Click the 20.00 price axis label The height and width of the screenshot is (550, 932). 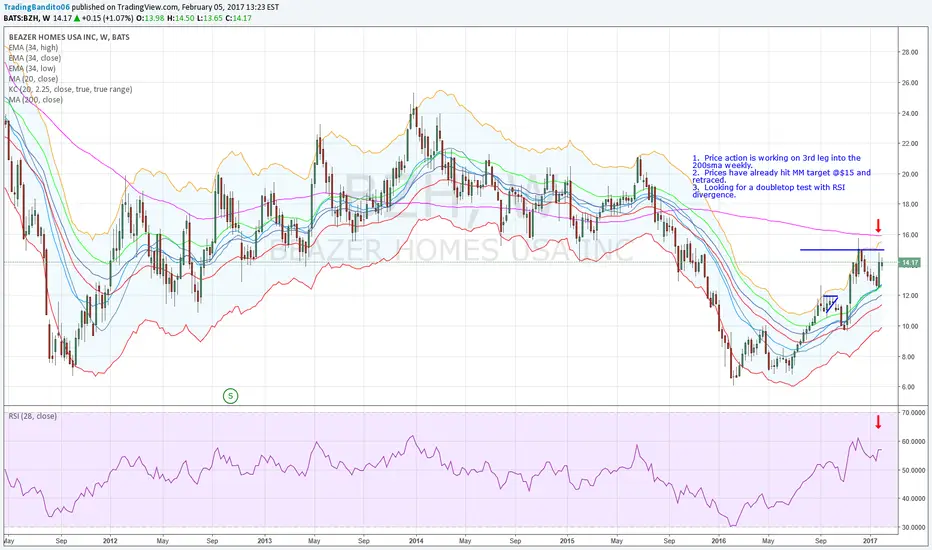[x=910, y=174]
